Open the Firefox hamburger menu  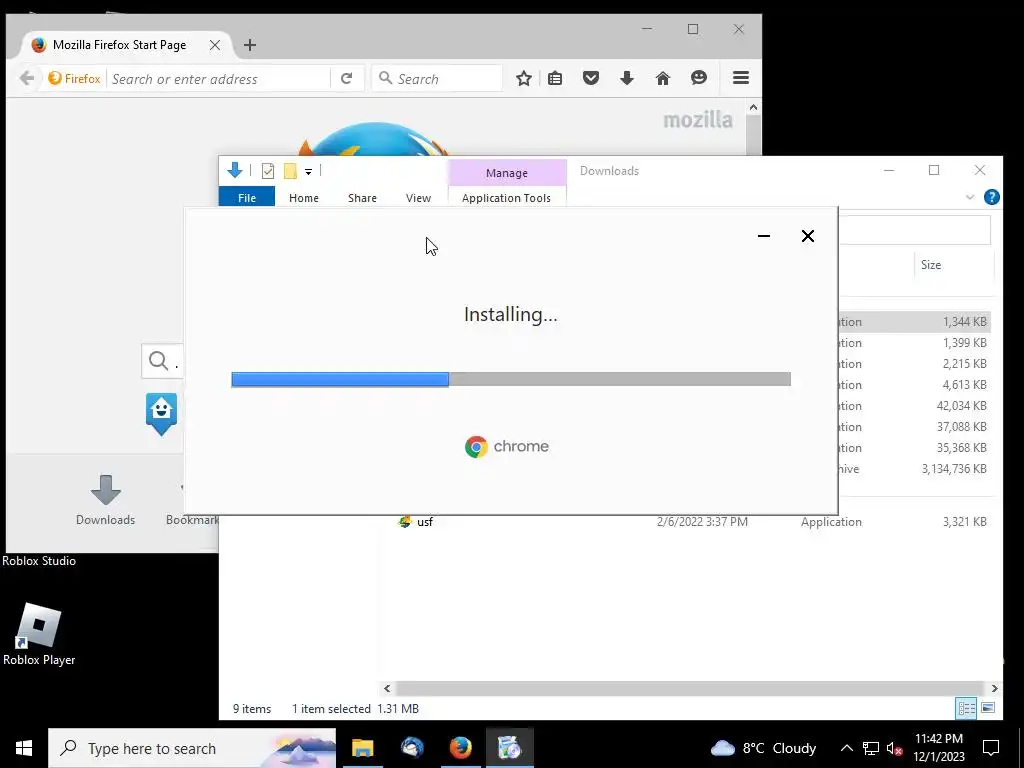(x=741, y=78)
